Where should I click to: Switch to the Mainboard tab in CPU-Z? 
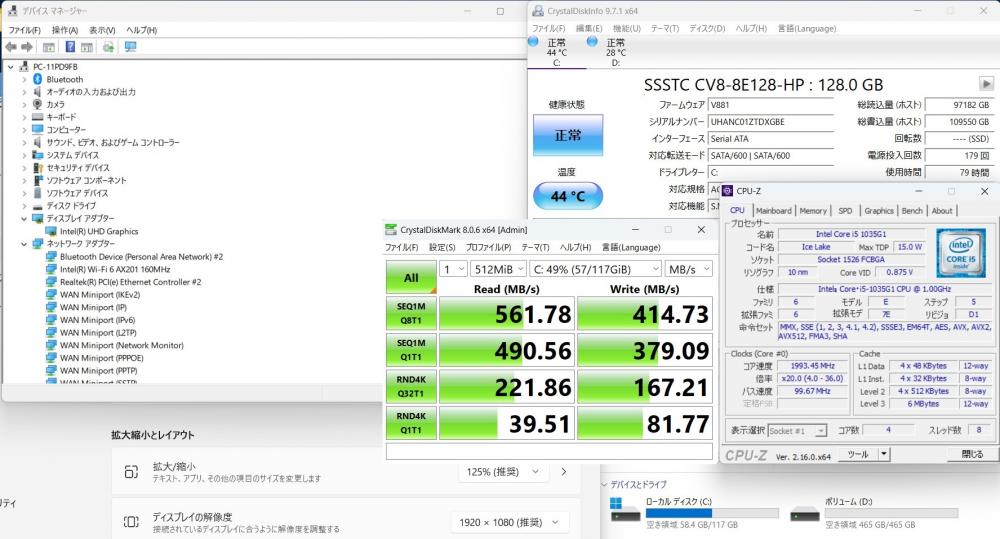point(773,211)
